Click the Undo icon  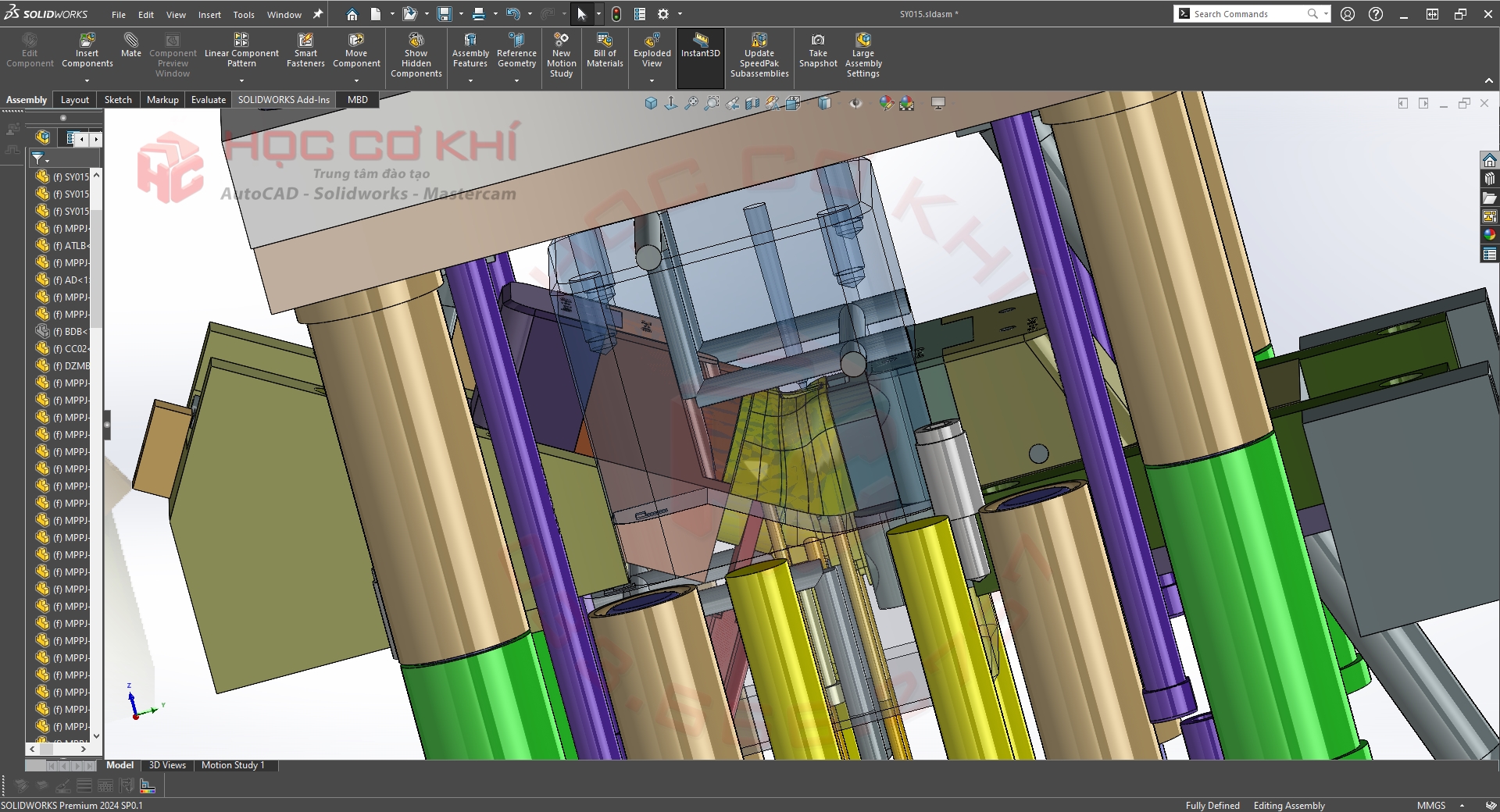[x=512, y=14]
